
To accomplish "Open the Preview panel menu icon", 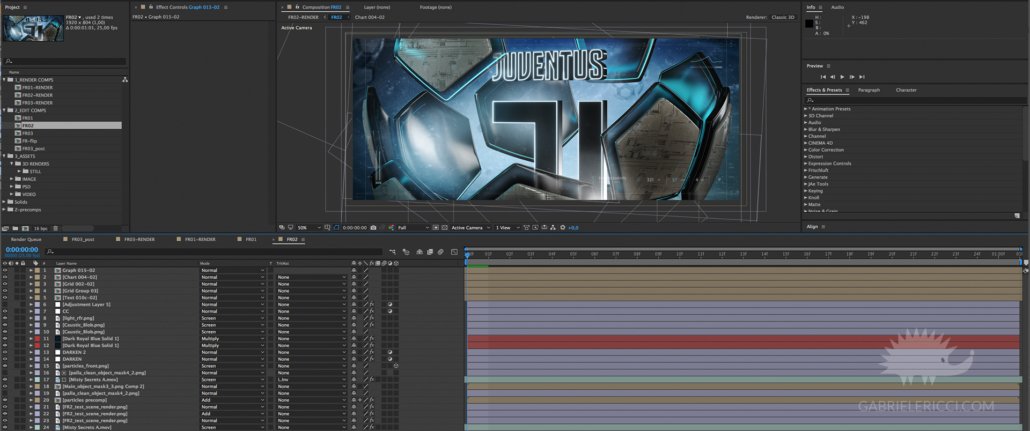I will (828, 66).
